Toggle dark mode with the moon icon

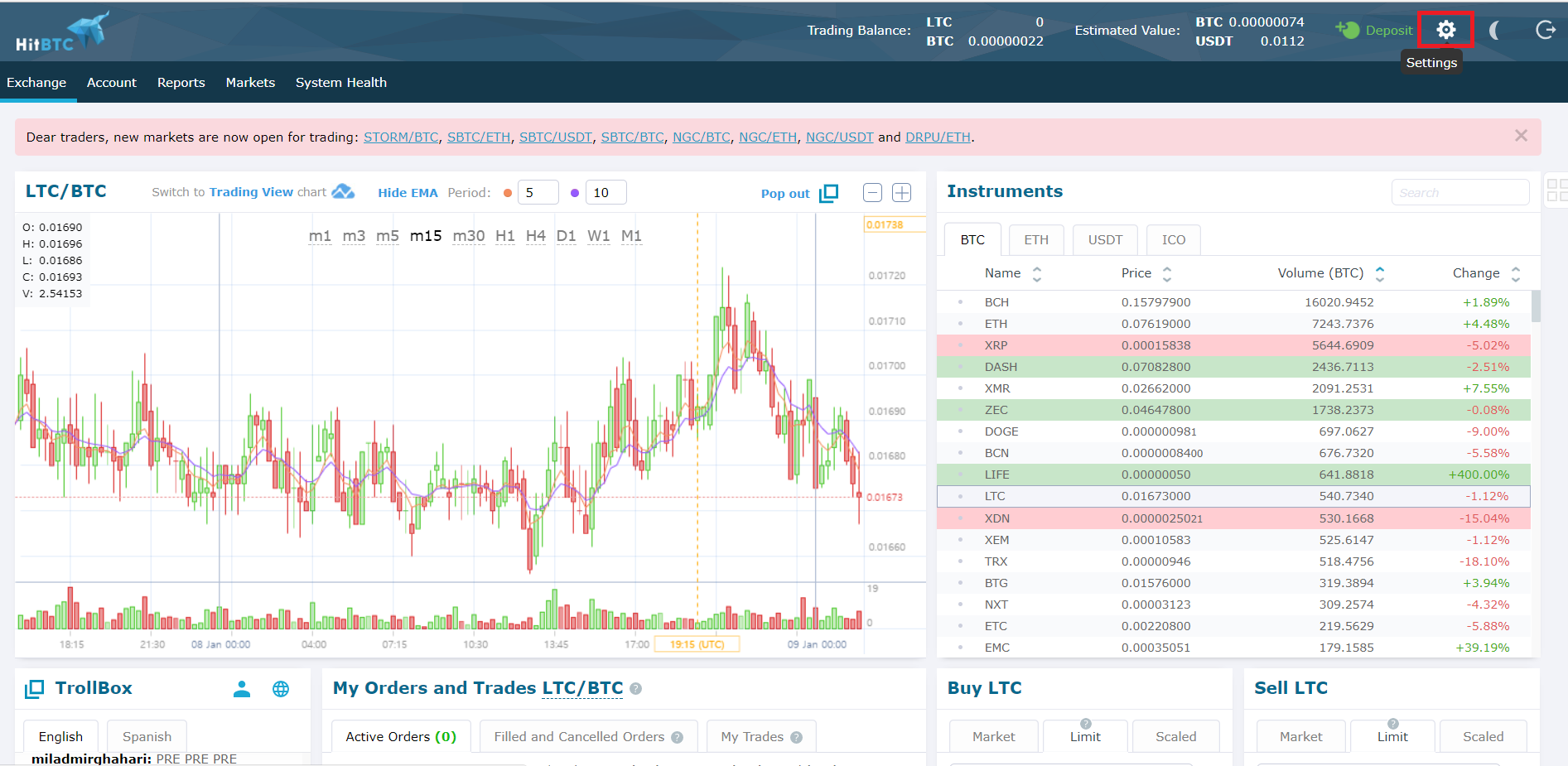point(1494,30)
